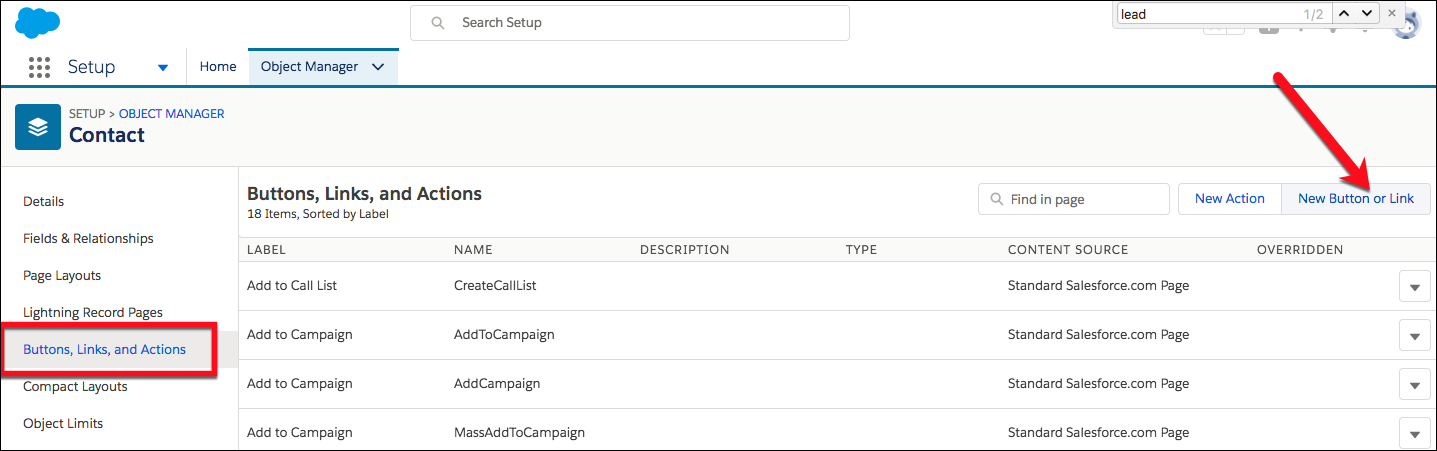Select Fields & Relationships in sidebar

pyautogui.click(x=88, y=238)
